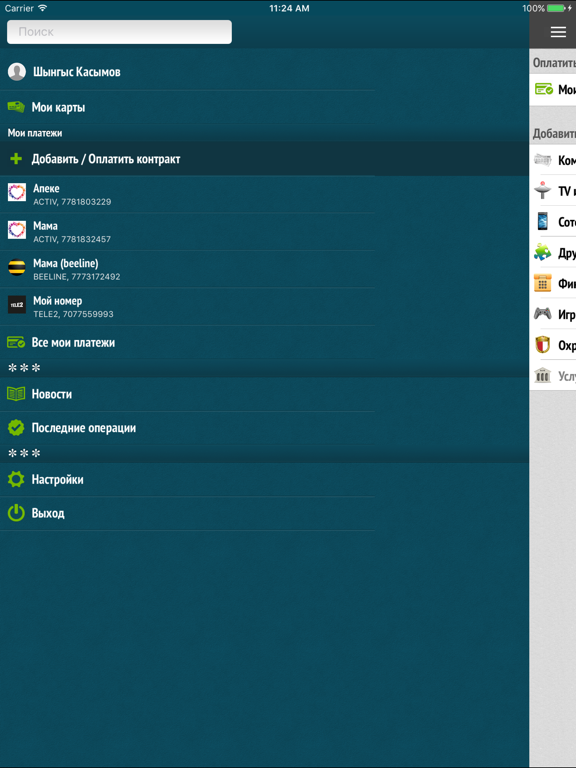Select the Beeline logo for Мама (beeline)
The height and width of the screenshot is (768, 576).
pos(17,267)
